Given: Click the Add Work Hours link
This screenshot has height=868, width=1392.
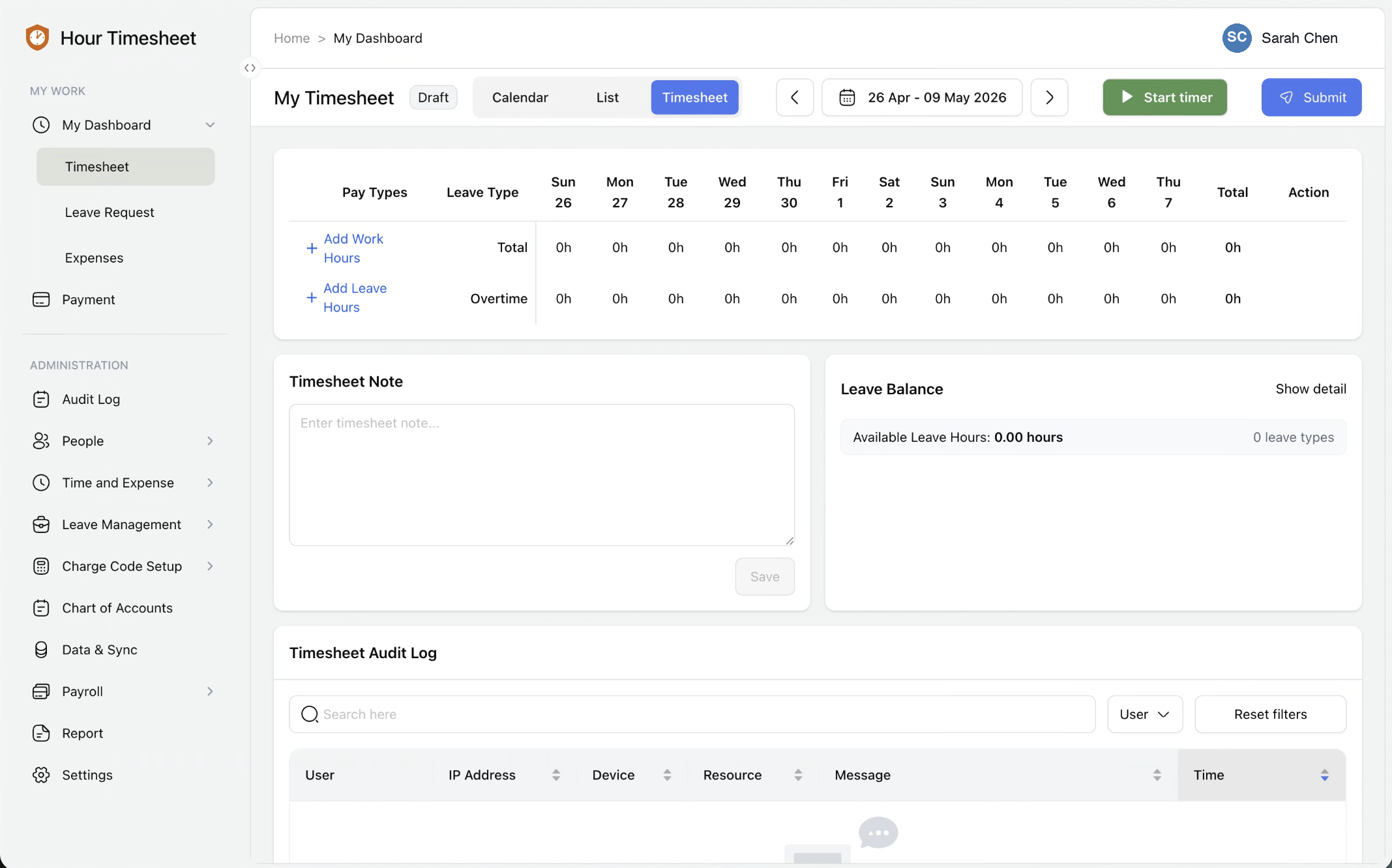Looking at the screenshot, I should (x=353, y=248).
